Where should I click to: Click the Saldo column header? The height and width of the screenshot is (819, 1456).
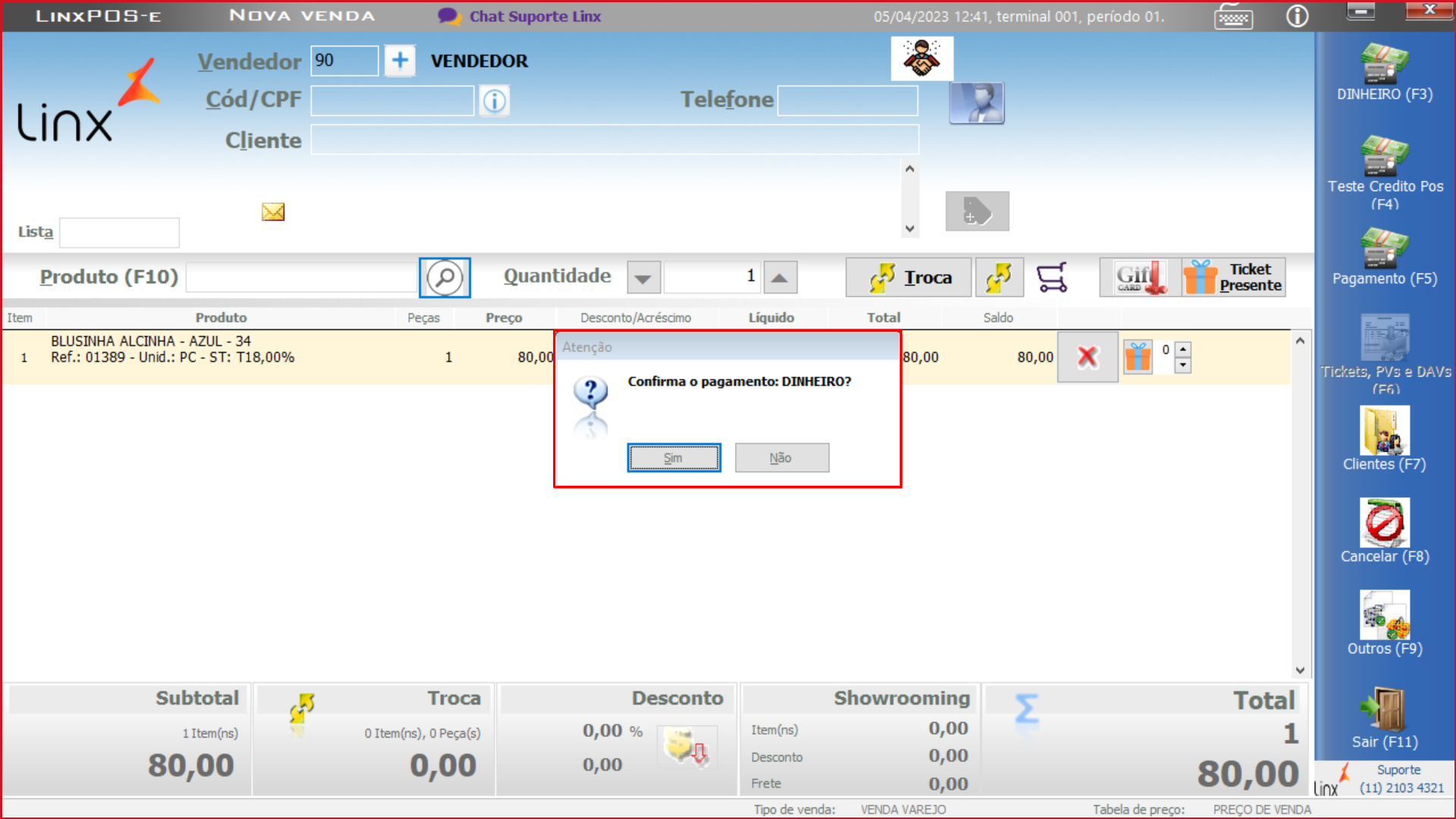(x=998, y=317)
